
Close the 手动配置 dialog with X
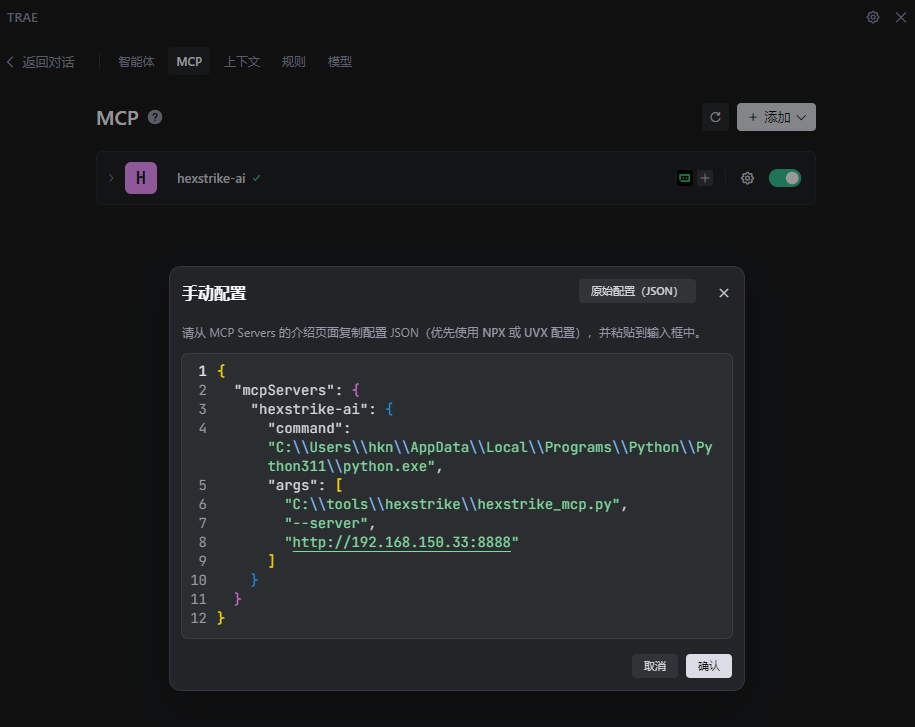click(x=724, y=293)
